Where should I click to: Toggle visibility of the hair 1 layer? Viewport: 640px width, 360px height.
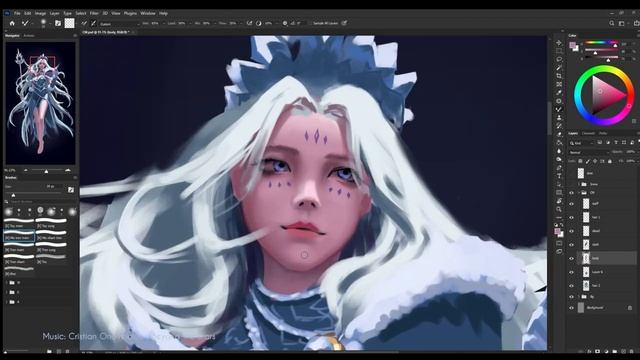[x=571, y=218]
